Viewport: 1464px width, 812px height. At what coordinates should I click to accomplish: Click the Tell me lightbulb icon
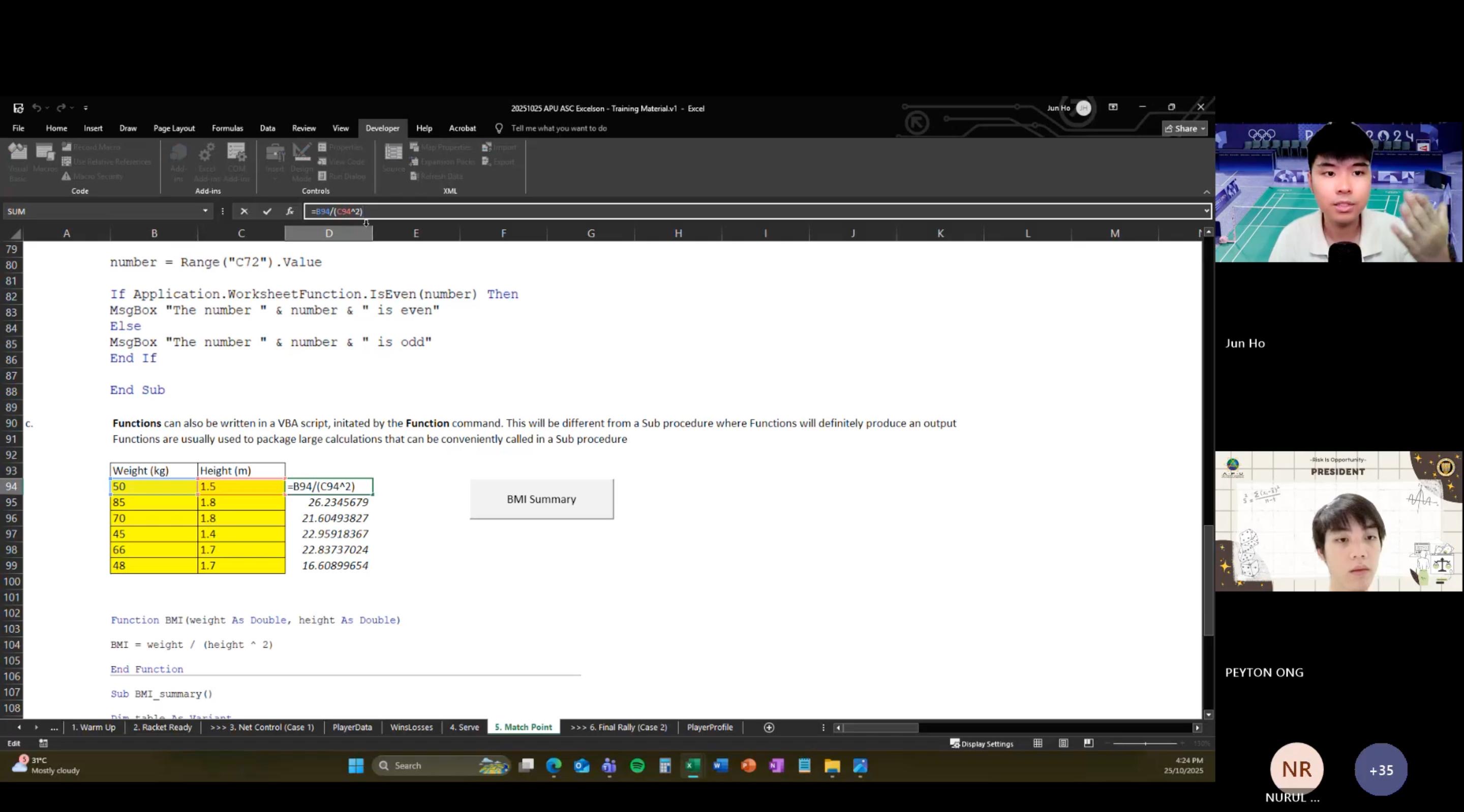[x=499, y=129]
